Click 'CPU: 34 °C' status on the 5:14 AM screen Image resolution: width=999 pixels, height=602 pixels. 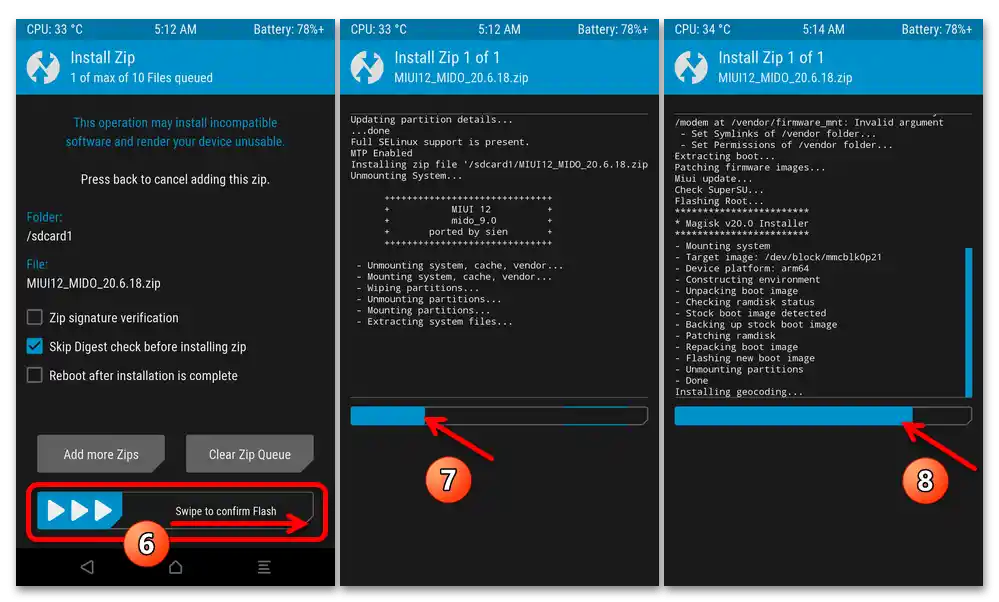point(702,29)
